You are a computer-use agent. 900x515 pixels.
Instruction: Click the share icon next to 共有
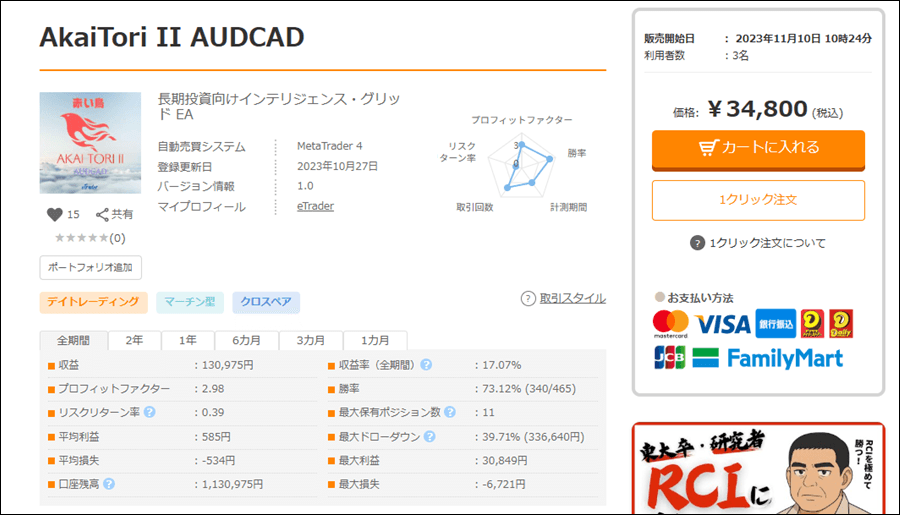(x=102, y=214)
